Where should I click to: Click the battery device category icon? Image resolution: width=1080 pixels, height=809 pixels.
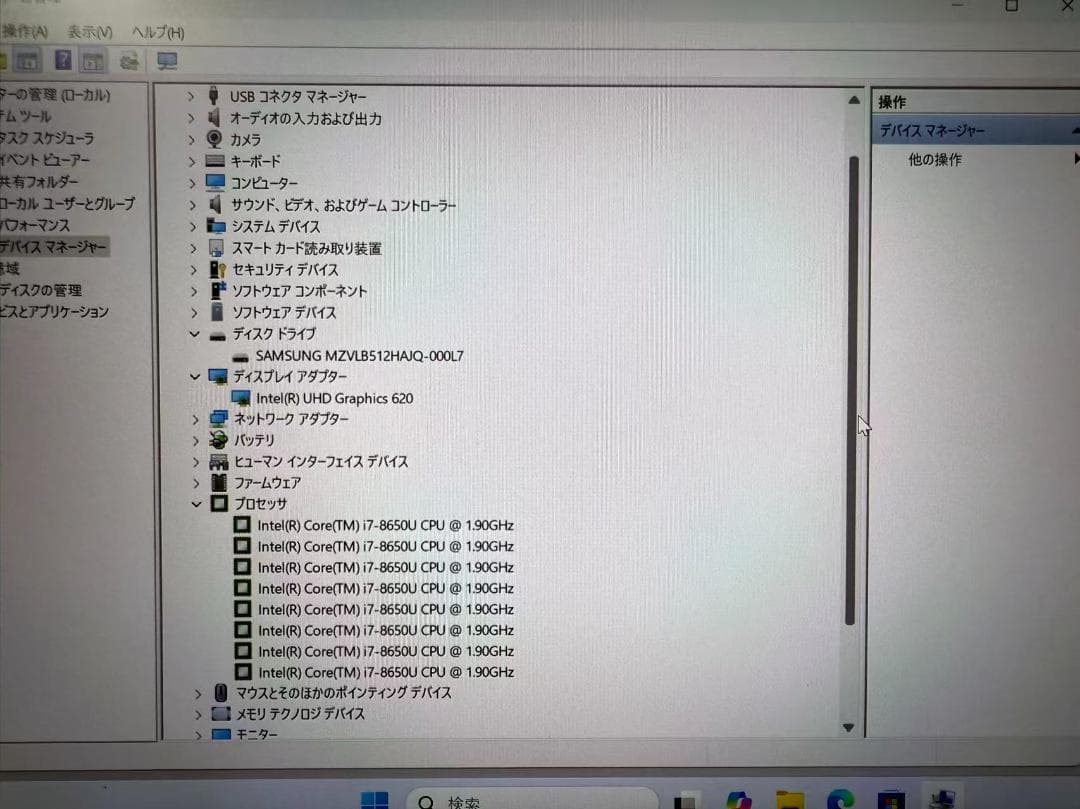coord(217,440)
